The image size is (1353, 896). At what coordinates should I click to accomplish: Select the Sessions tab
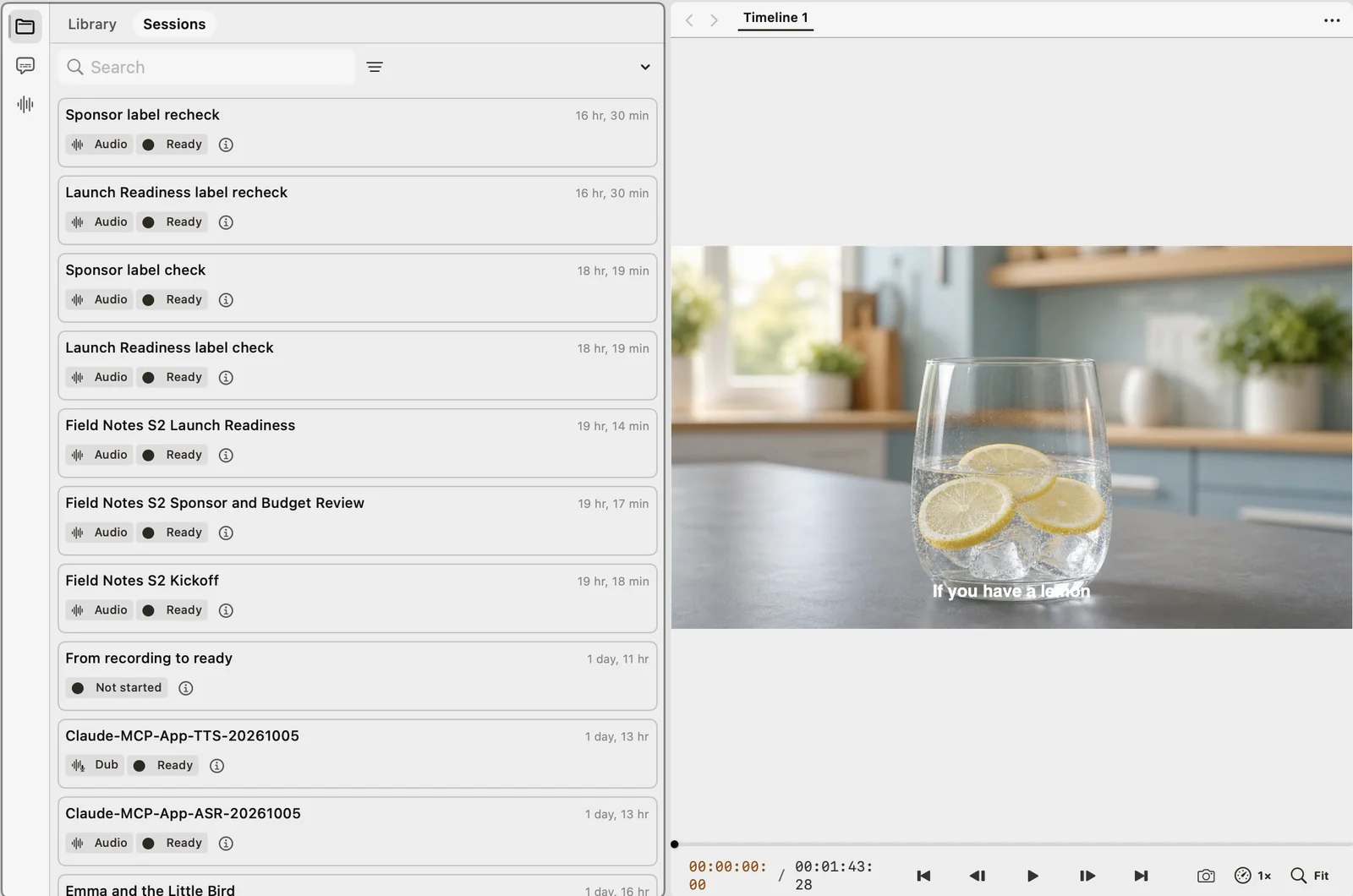coord(174,25)
